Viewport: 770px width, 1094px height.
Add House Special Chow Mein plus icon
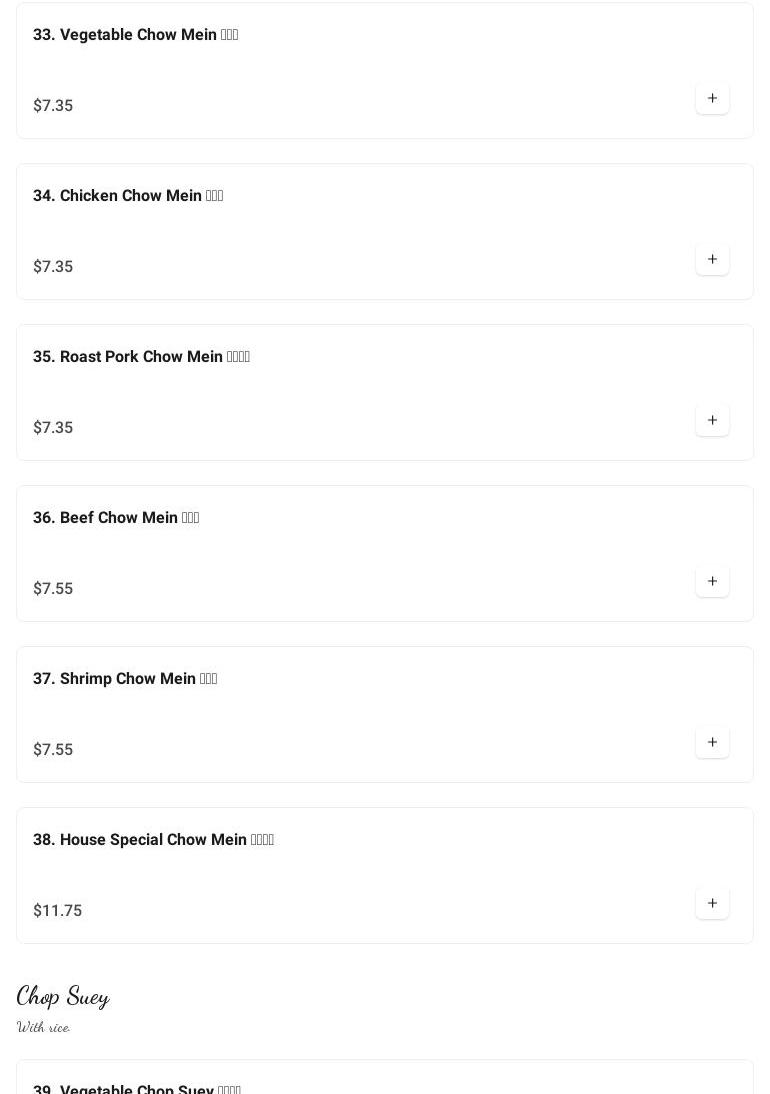click(x=712, y=903)
